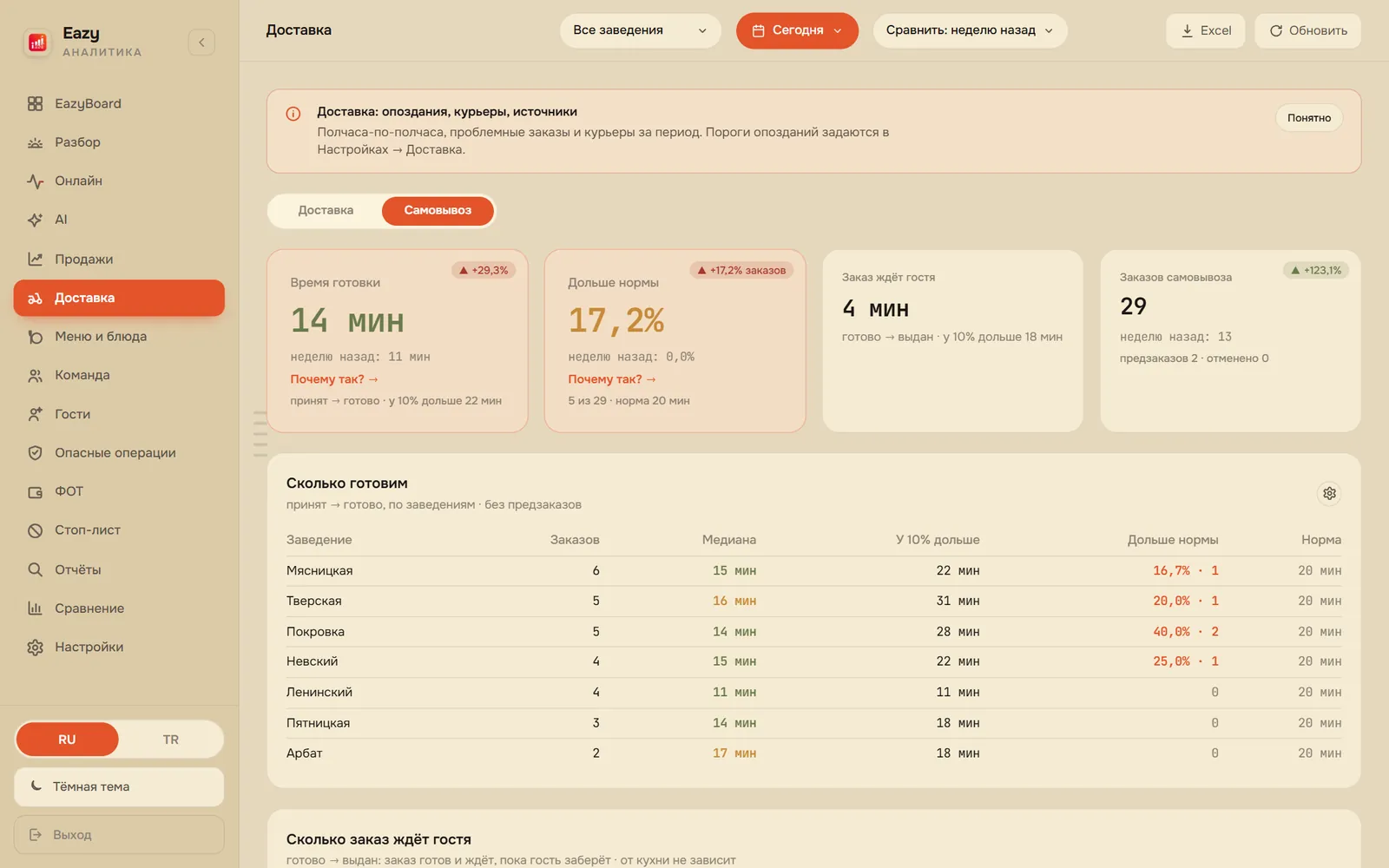Click the Медиана column header
Image resolution: width=1389 pixels, height=868 pixels.
tap(729, 540)
